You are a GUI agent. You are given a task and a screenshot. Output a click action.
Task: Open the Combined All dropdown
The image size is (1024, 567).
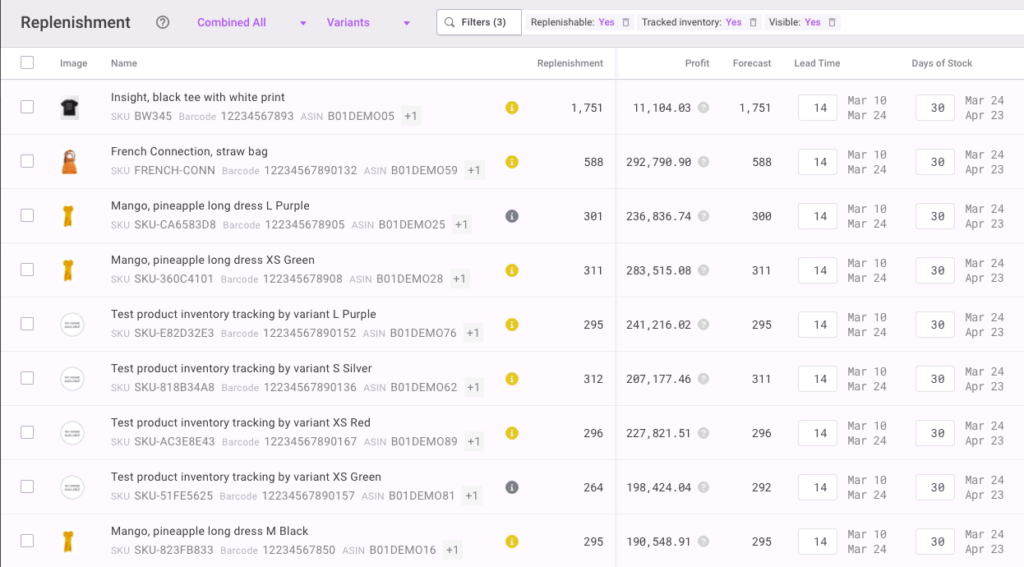[x=252, y=23]
